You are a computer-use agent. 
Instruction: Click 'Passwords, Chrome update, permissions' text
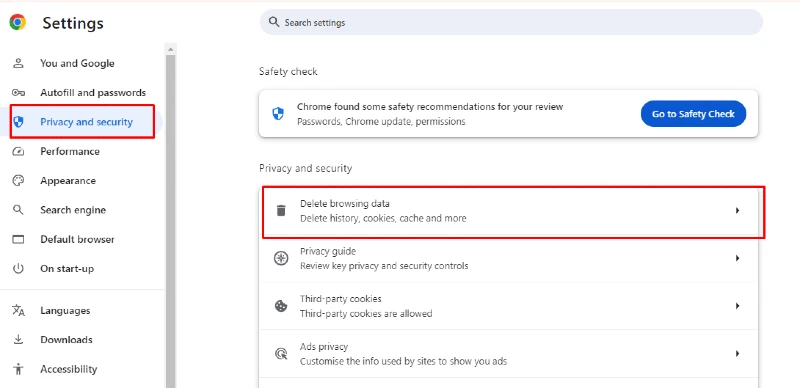(381, 122)
